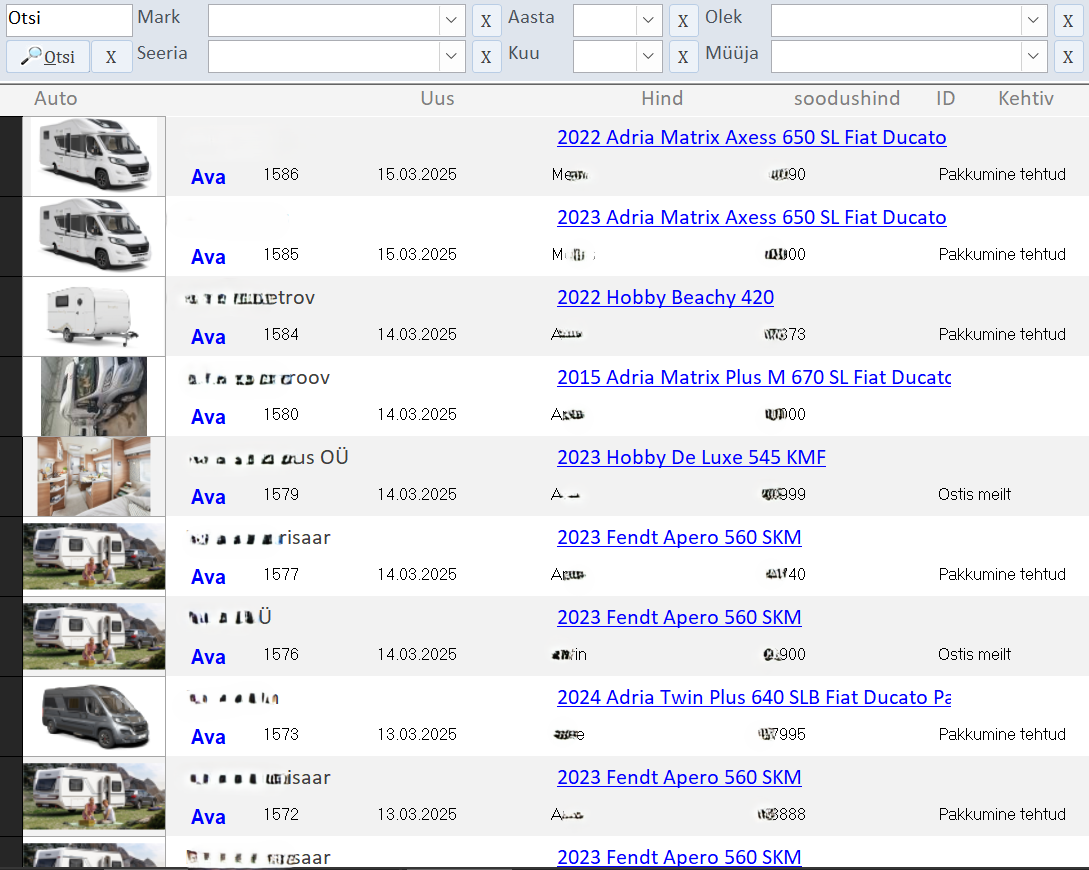Clear the Kuu filter with X
The height and width of the screenshot is (870, 1089).
coord(683,57)
